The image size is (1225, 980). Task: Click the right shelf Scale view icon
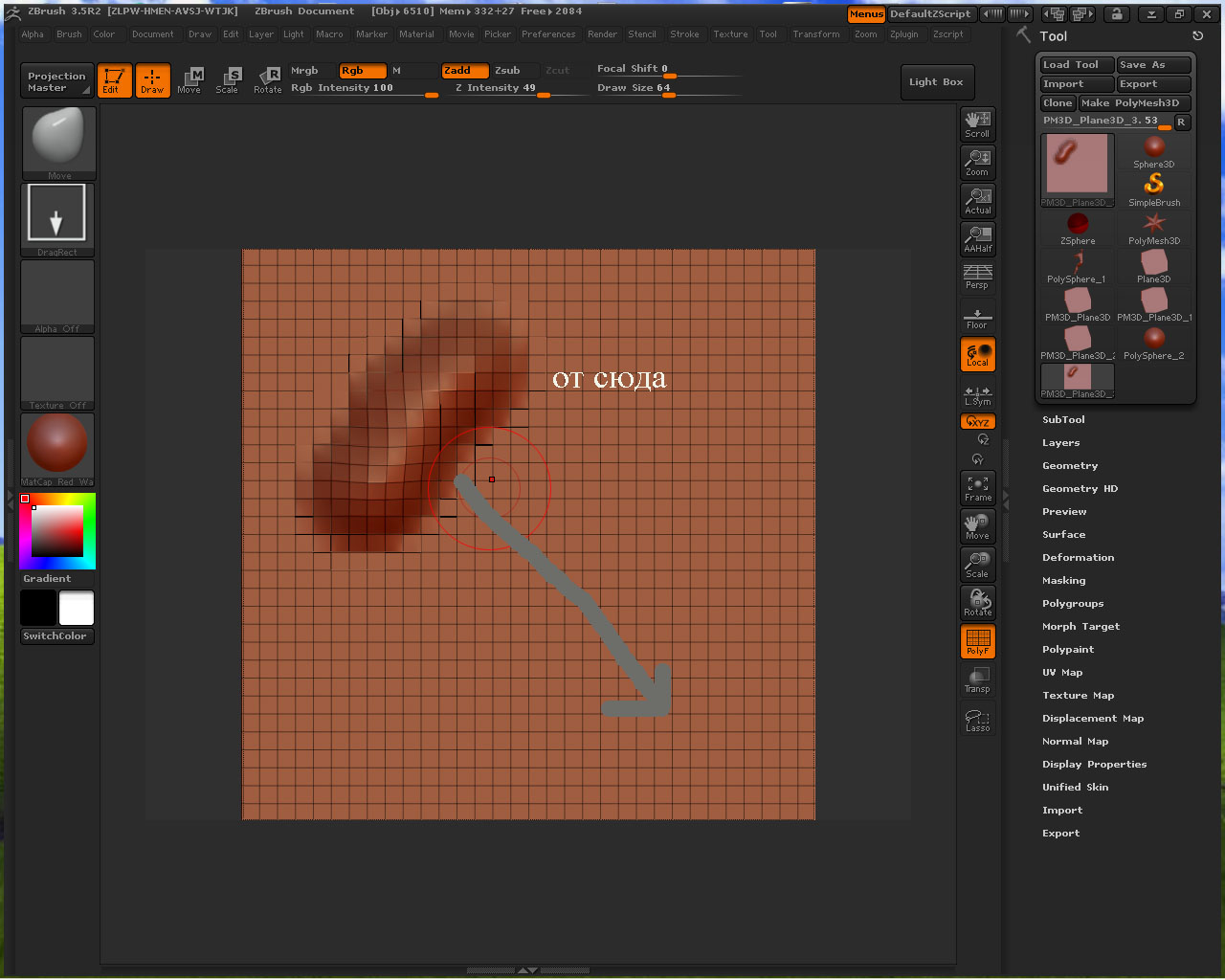pyautogui.click(x=978, y=565)
